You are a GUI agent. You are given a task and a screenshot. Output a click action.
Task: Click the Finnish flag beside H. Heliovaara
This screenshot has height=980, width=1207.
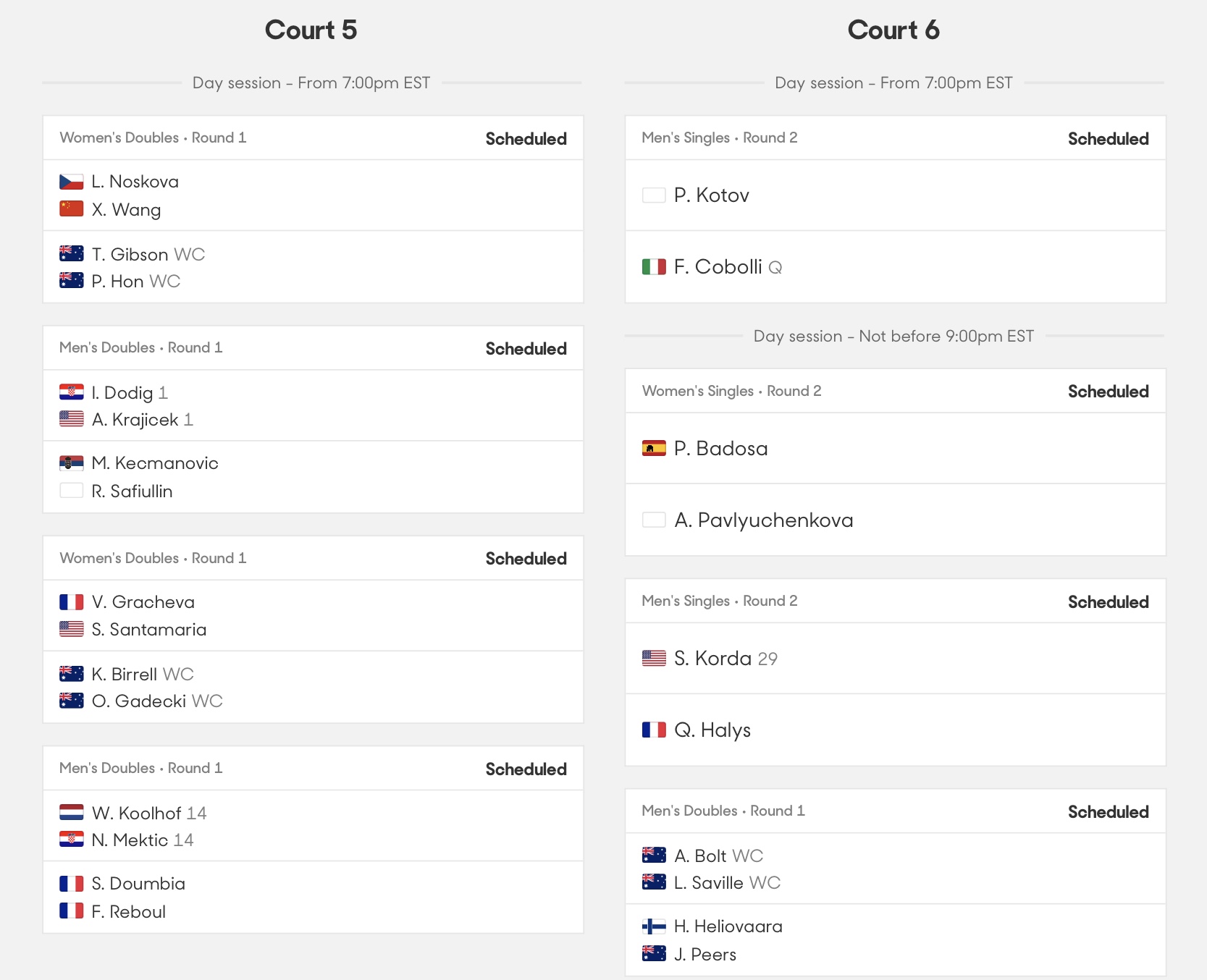tap(654, 926)
